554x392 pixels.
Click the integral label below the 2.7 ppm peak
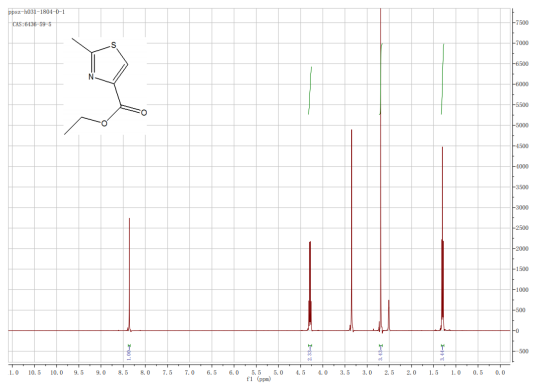(x=381, y=354)
